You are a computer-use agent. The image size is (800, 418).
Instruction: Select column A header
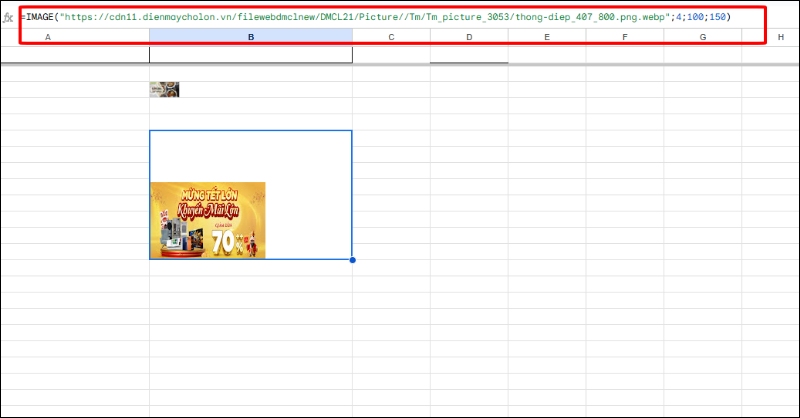(x=75, y=37)
